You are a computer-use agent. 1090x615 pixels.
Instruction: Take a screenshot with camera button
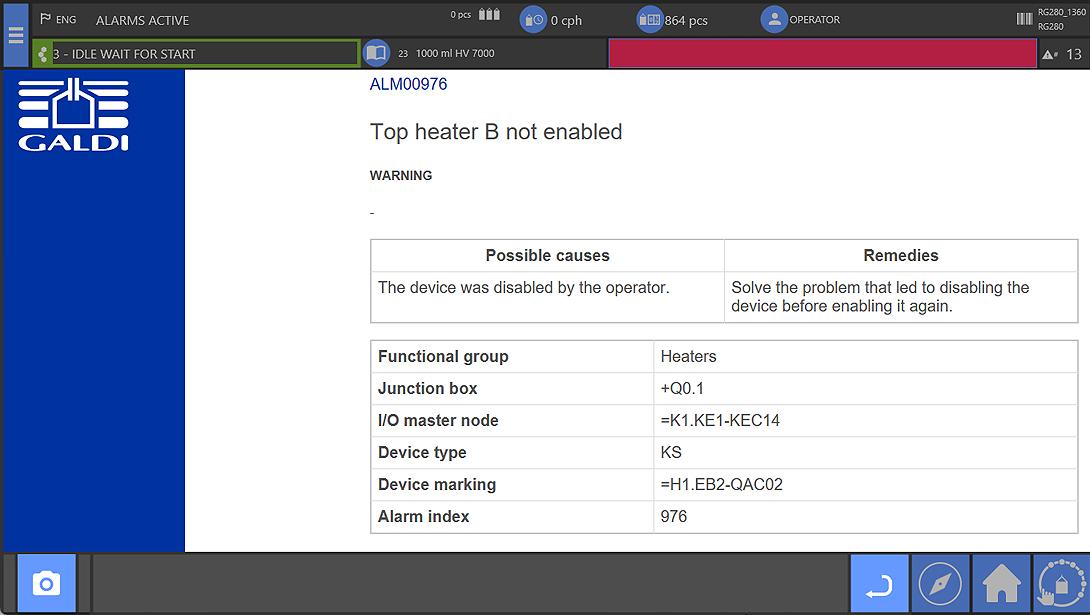coord(46,583)
